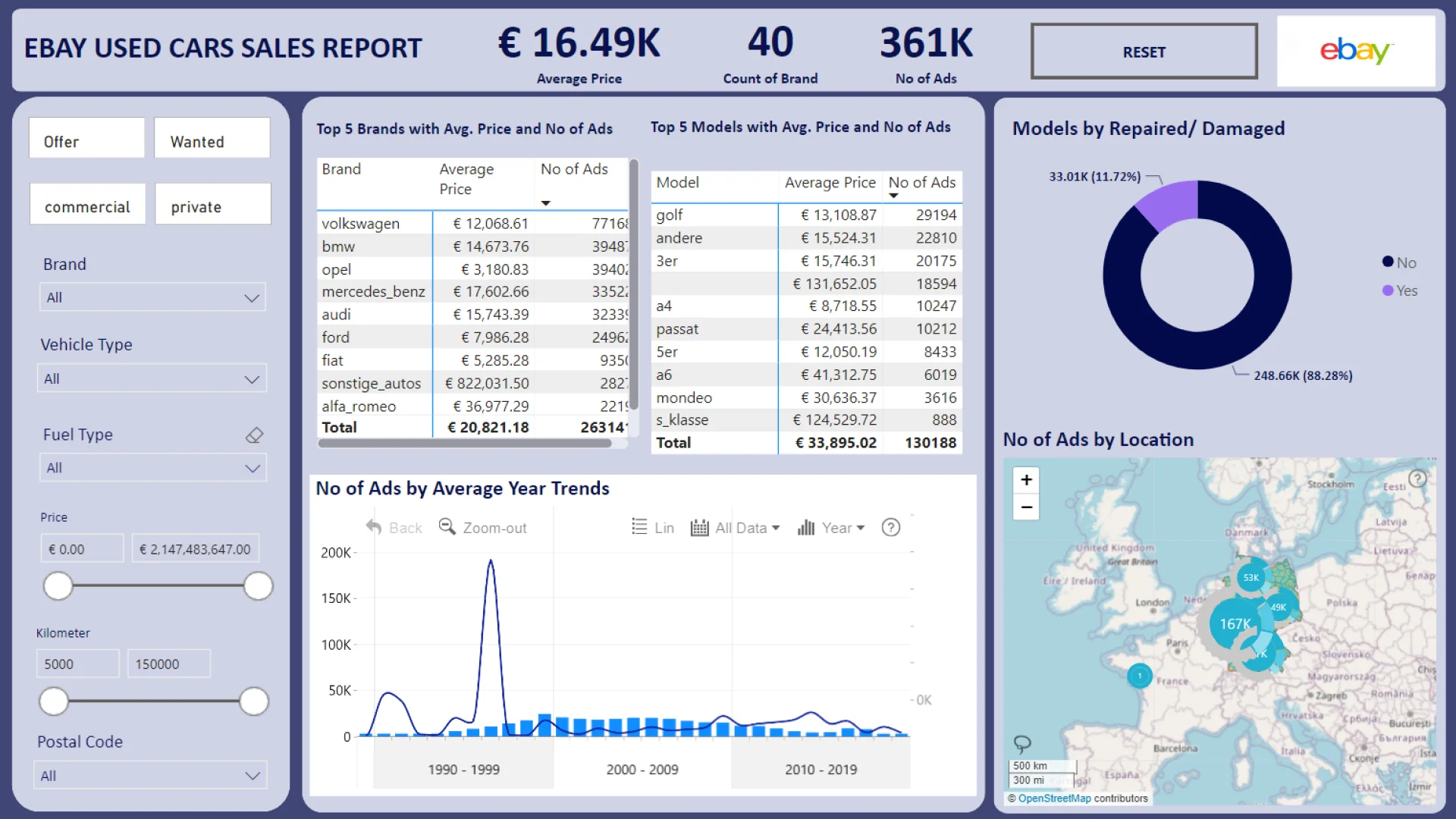
Task: Clear Fuel Type selection with eraser icon
Action: click(255, 435)
